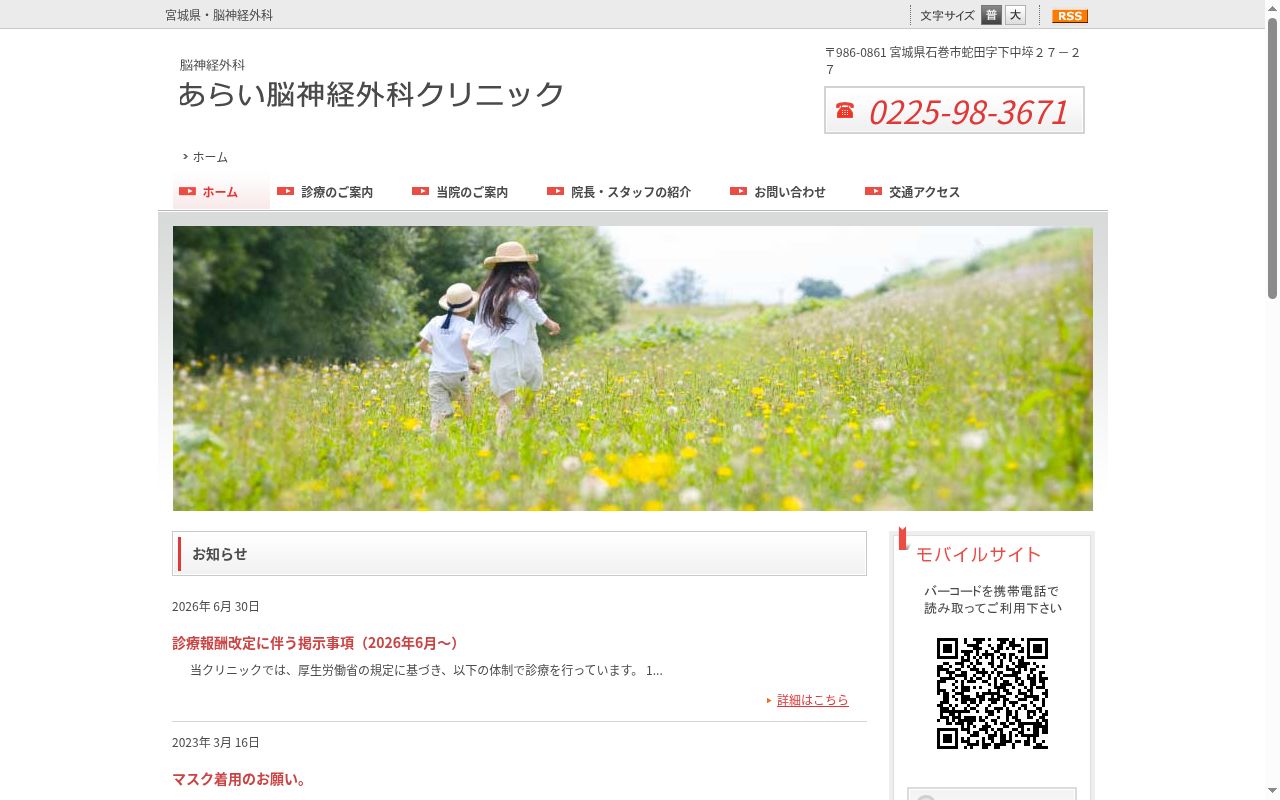Click the 文字サイズ label
Image resolution: width=1280 pixels, height=800 pixels.
pyautogui.click(x=947, y=15)
